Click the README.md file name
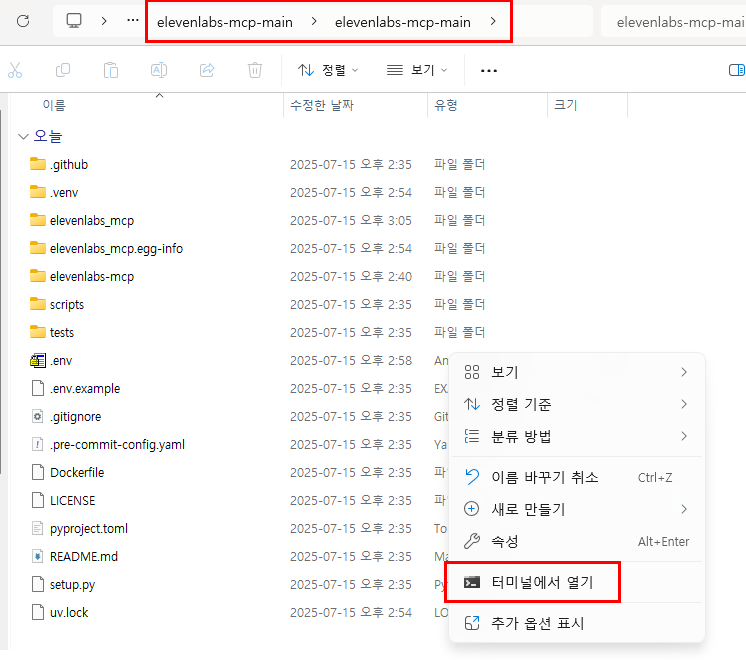The width and height of the screenshot is (746, 660). tap(84, 557)
